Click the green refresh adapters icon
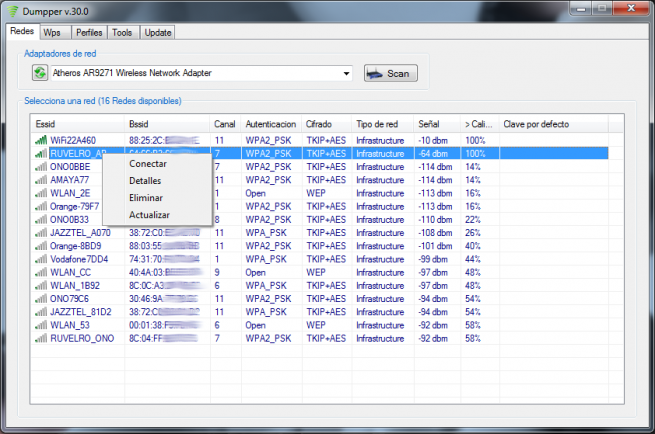This screenshot has width=655, height=434. coord(40,73)
